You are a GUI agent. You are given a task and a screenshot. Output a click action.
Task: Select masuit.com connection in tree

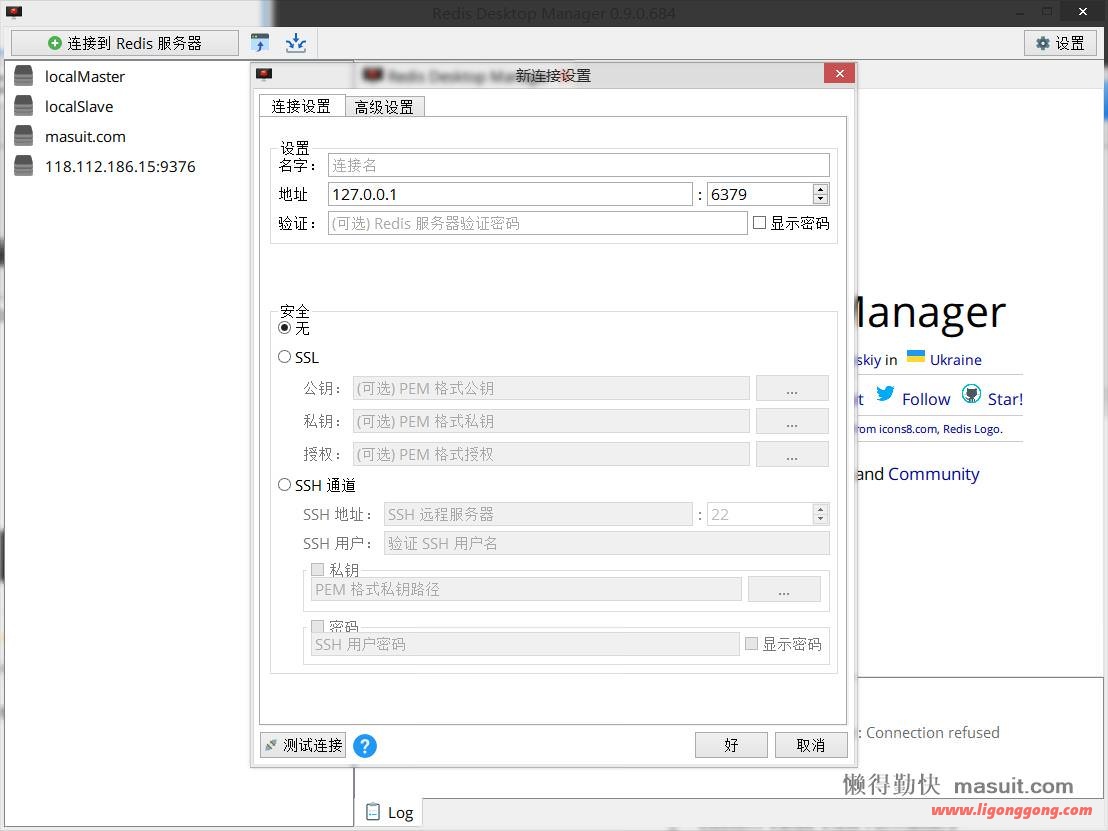[x=86, y=136]
